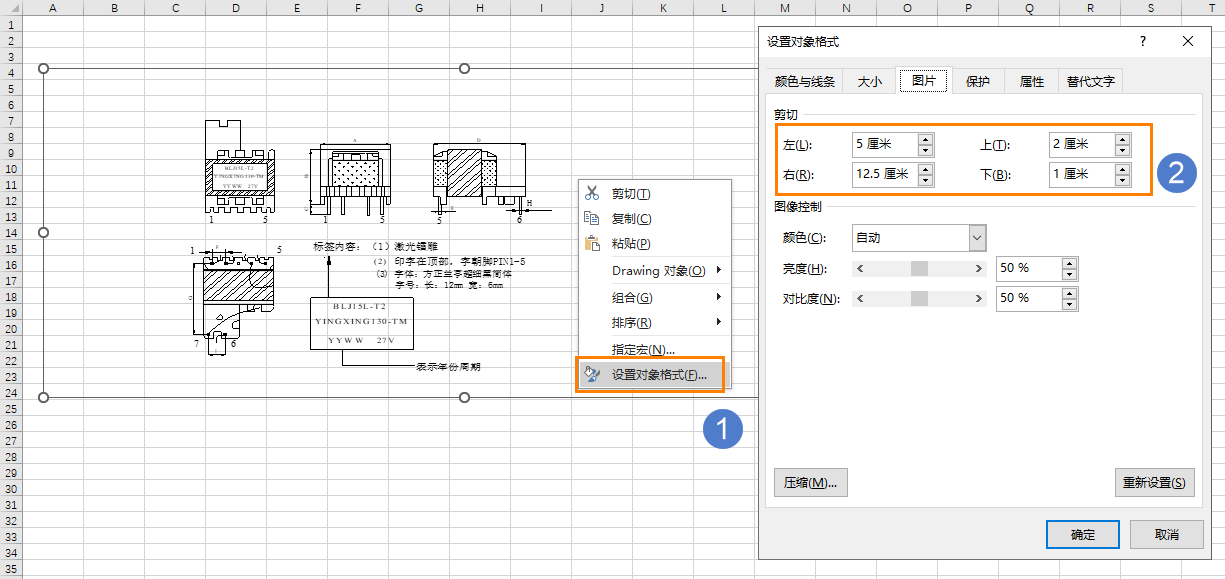
Task: Click the scissors Cut icon in context menu
Action: [591, 194]
